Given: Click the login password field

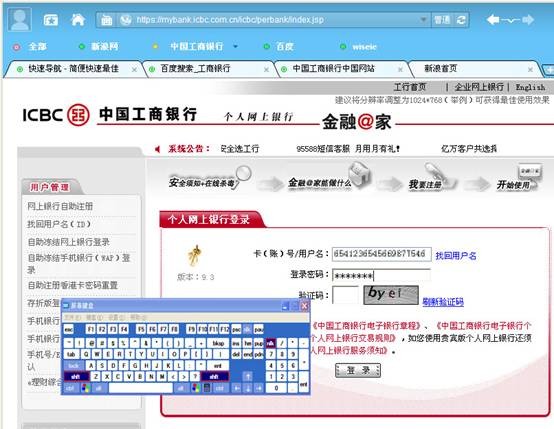Looking at the screenshot, I should pos(382,275).
